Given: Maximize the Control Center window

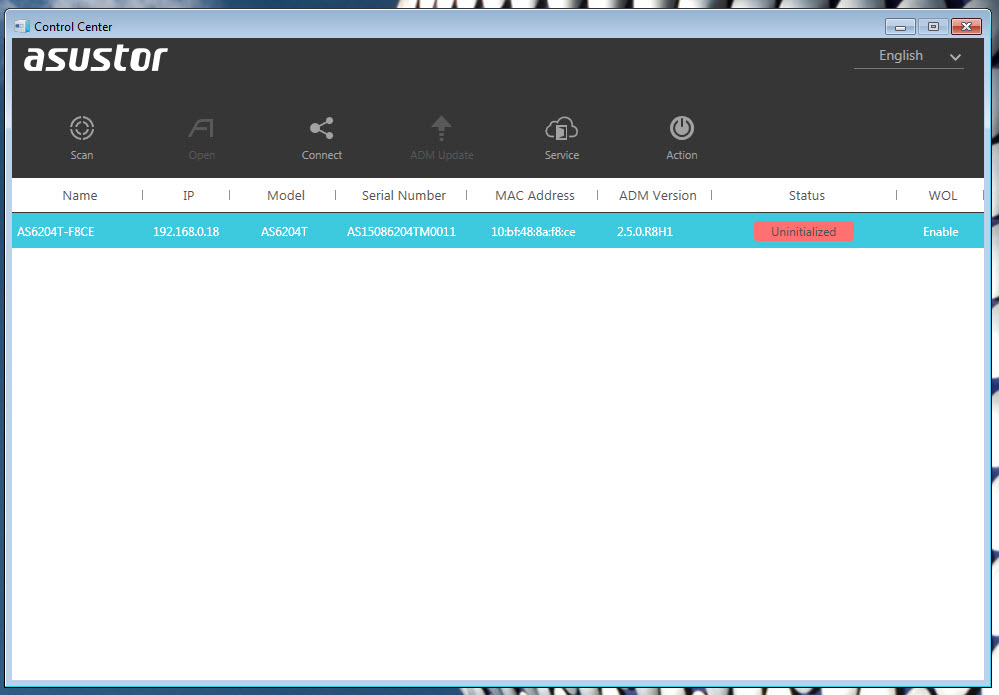Looking at the screenshot, I should (x=933, y=26).
